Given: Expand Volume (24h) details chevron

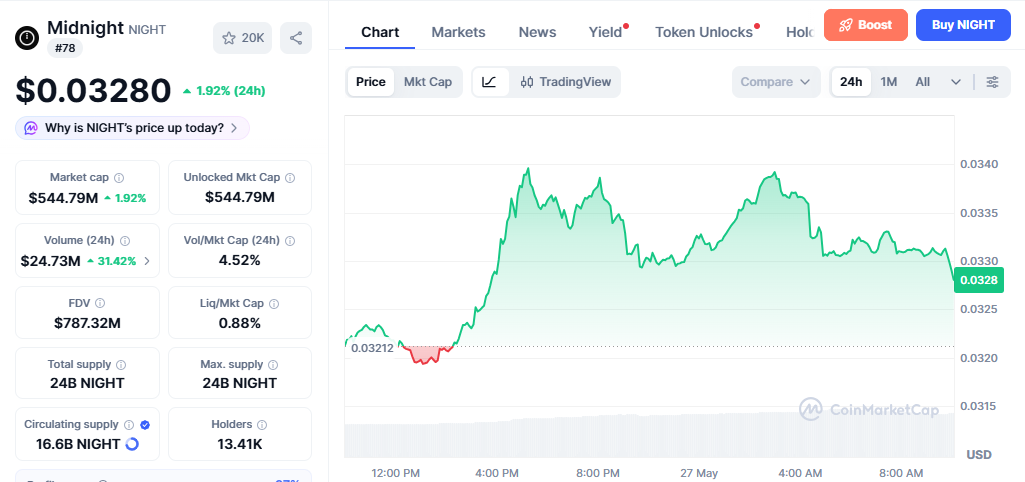Looking at the screenshot, I should click(x=146, y=261).
